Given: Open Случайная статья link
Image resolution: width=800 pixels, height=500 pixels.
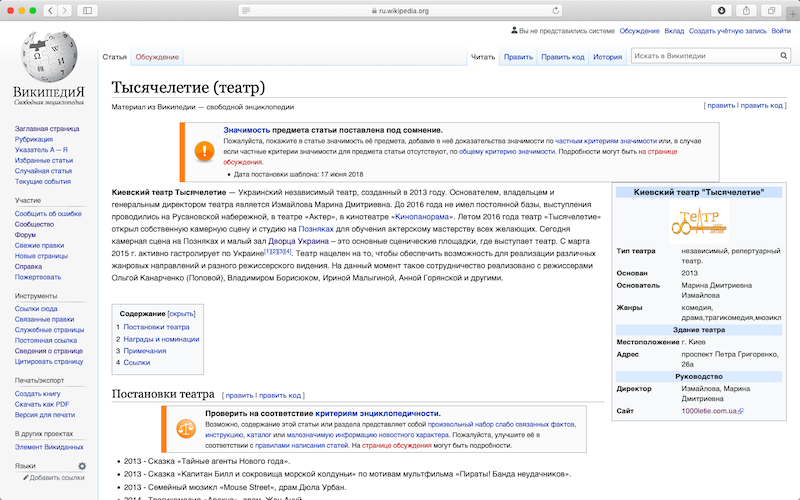Looking at the screenshot, I should [x=43, y=171].
